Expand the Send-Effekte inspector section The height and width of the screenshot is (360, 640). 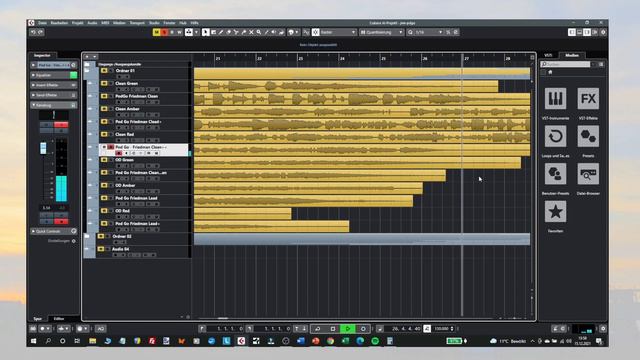tap(54, 95)
